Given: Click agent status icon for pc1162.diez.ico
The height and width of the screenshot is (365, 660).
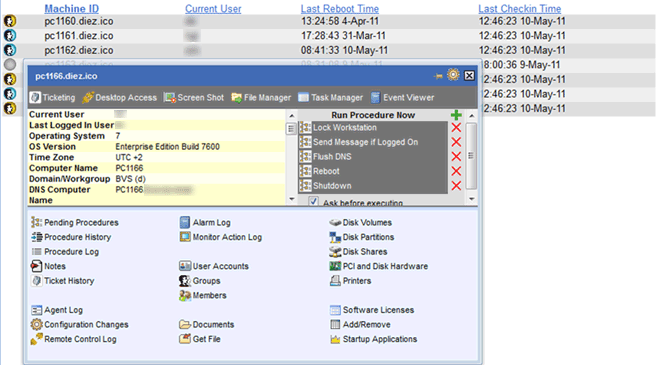Looking at the screenshot, I should (10, 50).
